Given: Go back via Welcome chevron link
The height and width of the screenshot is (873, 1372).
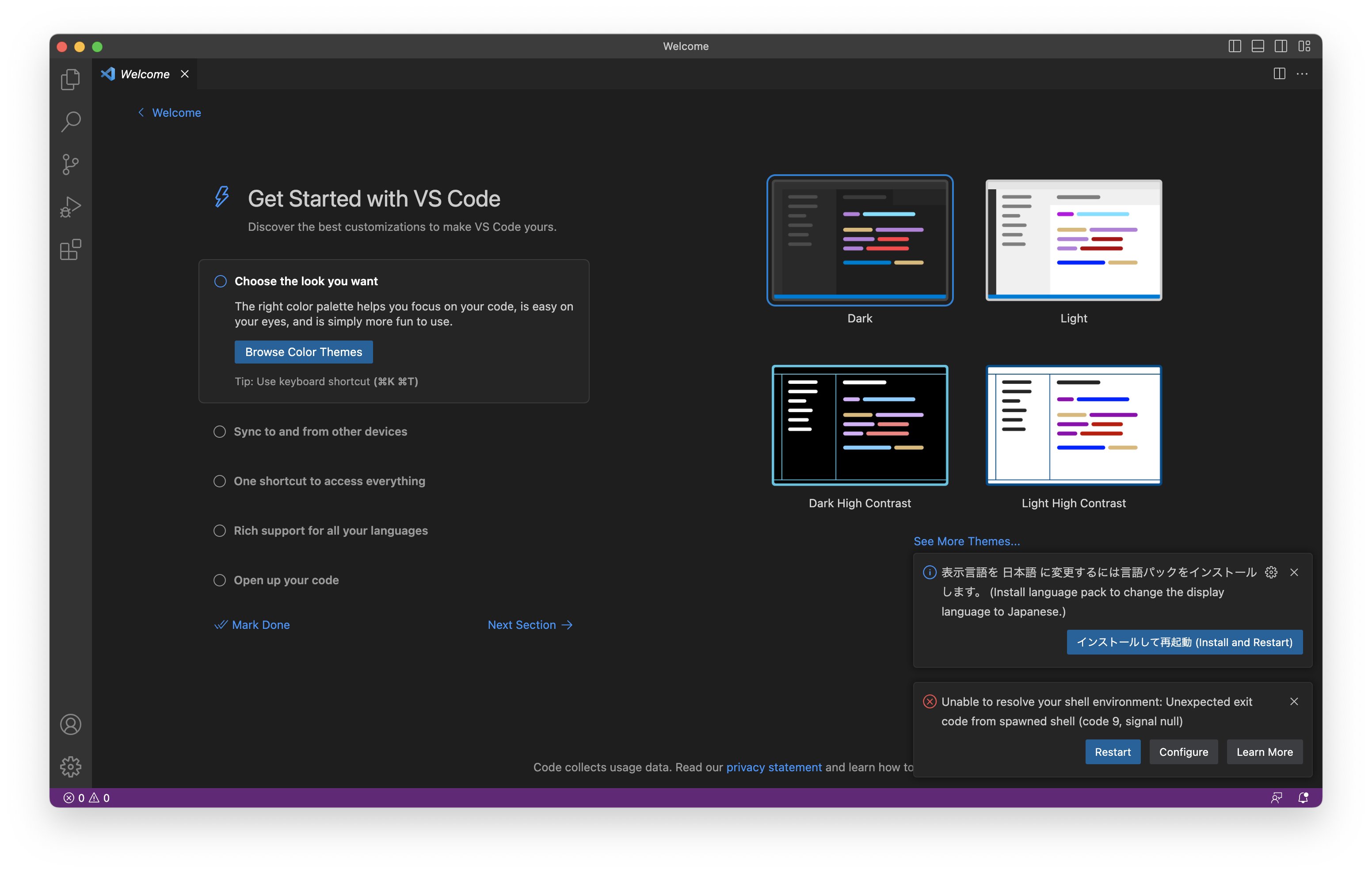Looking at the screenshot, I should pyautogui.click(x=170, y=113).
